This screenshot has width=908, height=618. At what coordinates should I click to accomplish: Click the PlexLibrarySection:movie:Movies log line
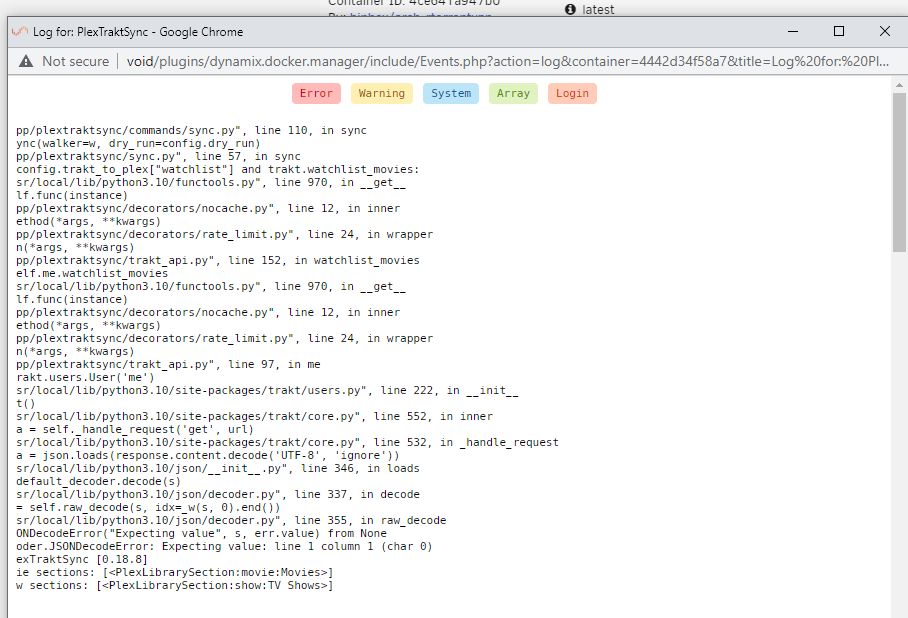pyautogui.click(x=175, y=572)
